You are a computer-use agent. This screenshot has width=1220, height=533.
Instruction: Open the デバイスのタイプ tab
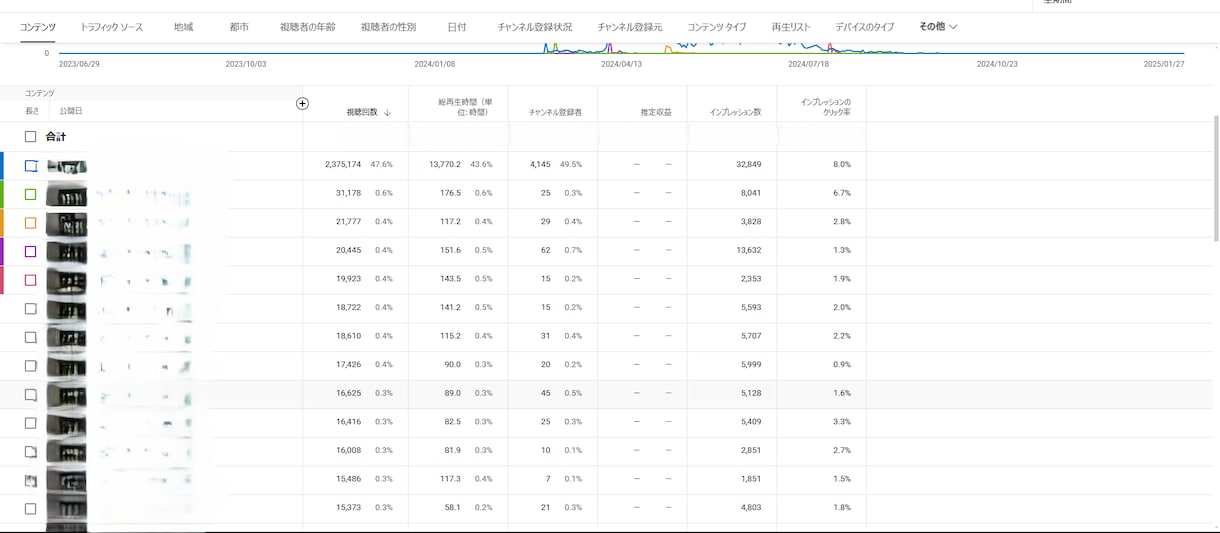point(865,27)
